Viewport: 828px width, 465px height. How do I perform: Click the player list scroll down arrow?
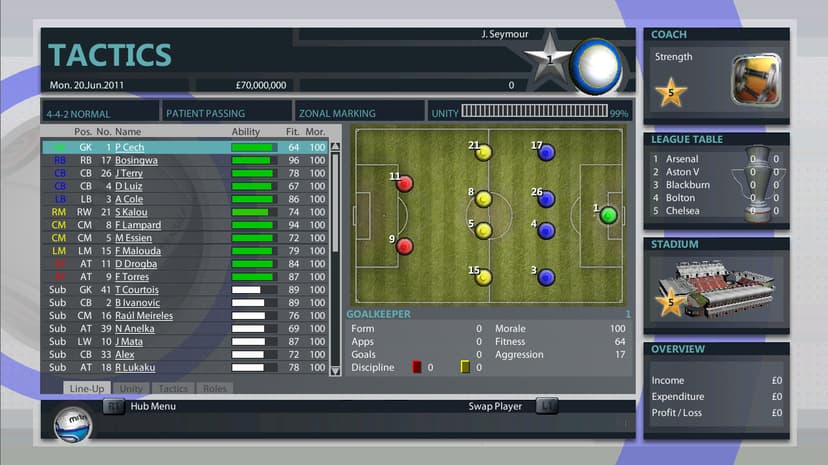tap(335, 371)
